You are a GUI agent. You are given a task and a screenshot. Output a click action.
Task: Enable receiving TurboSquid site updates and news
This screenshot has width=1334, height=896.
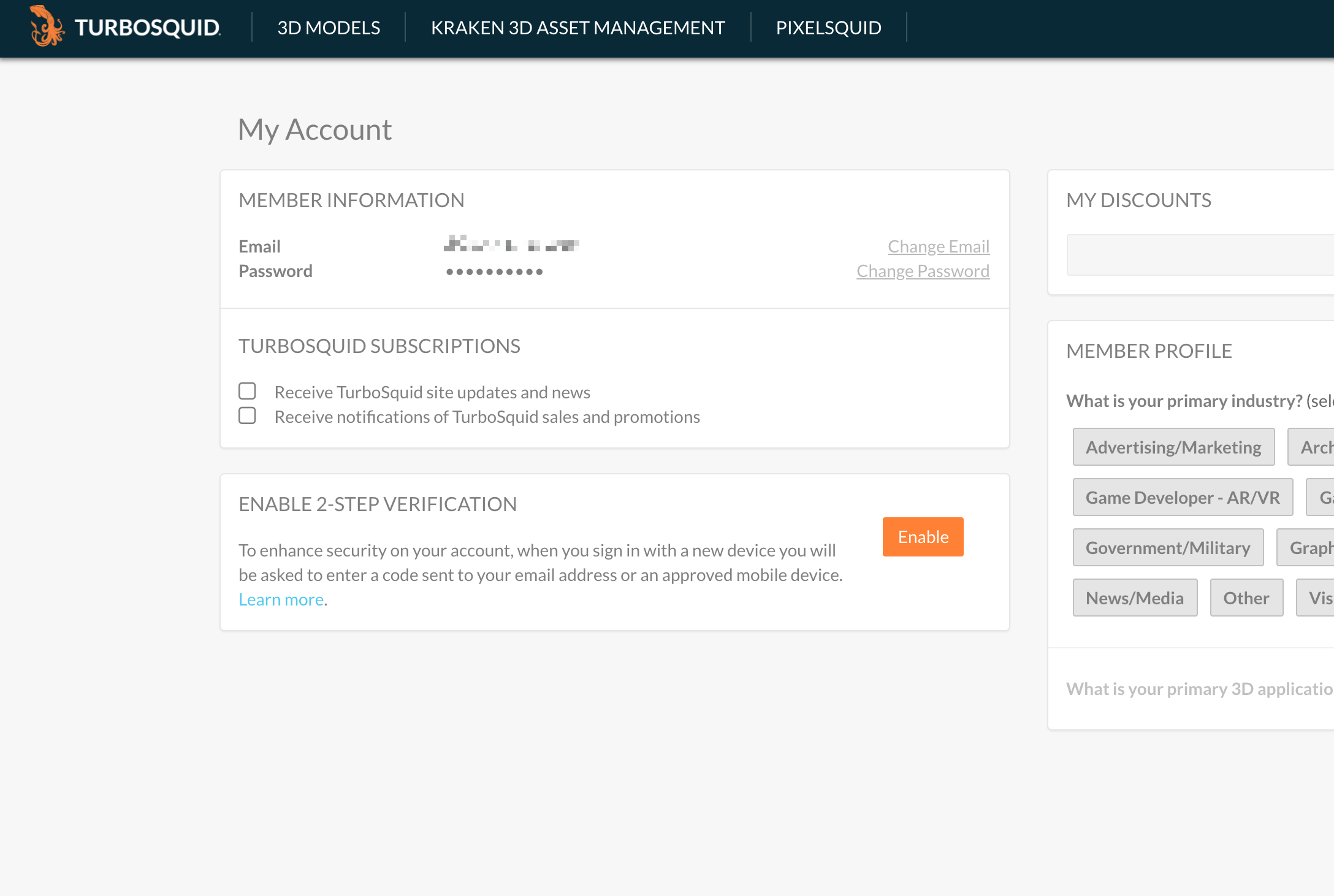click(247, 390)
